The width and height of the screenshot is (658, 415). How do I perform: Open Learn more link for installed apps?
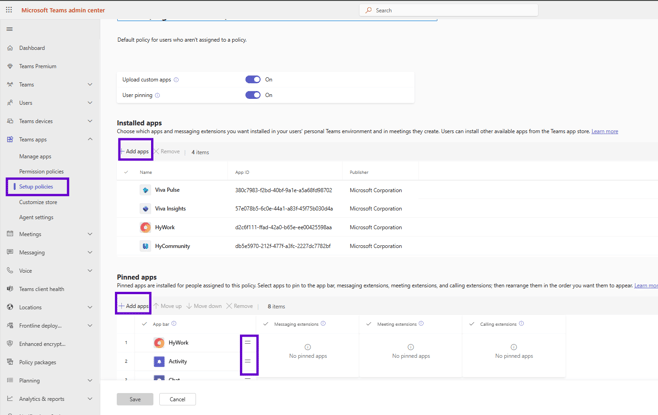(x=604, y=131)
